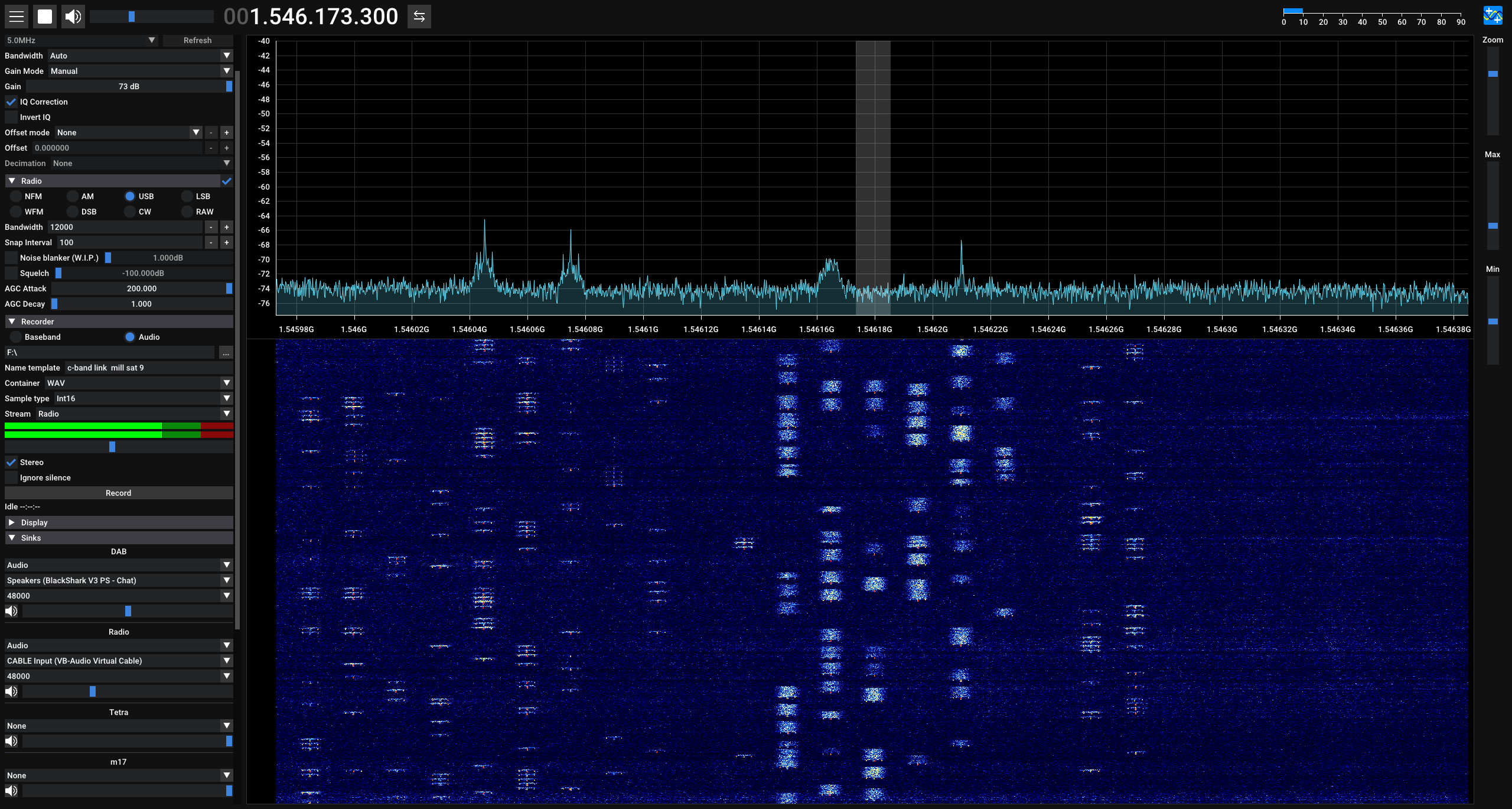Collapse the Sinks section
The height and width of the screenshot is (809, 1512).
119,538
